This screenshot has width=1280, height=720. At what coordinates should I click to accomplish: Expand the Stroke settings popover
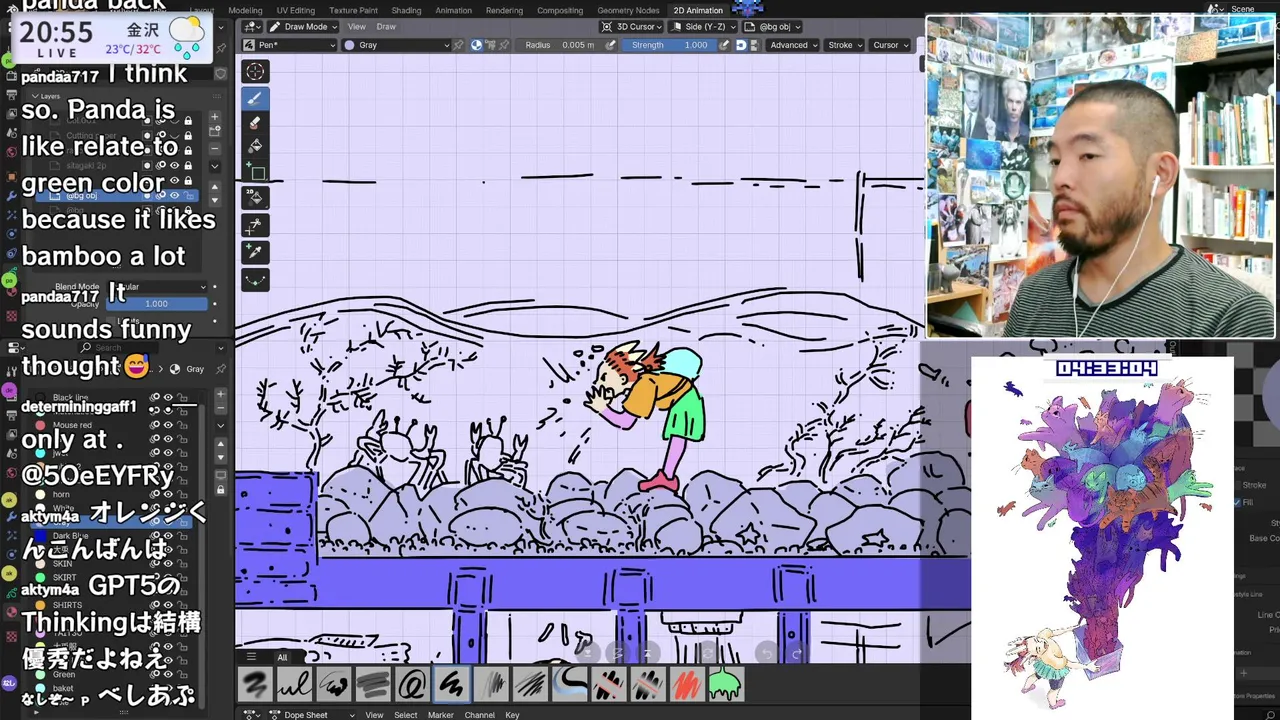[844, 45]
